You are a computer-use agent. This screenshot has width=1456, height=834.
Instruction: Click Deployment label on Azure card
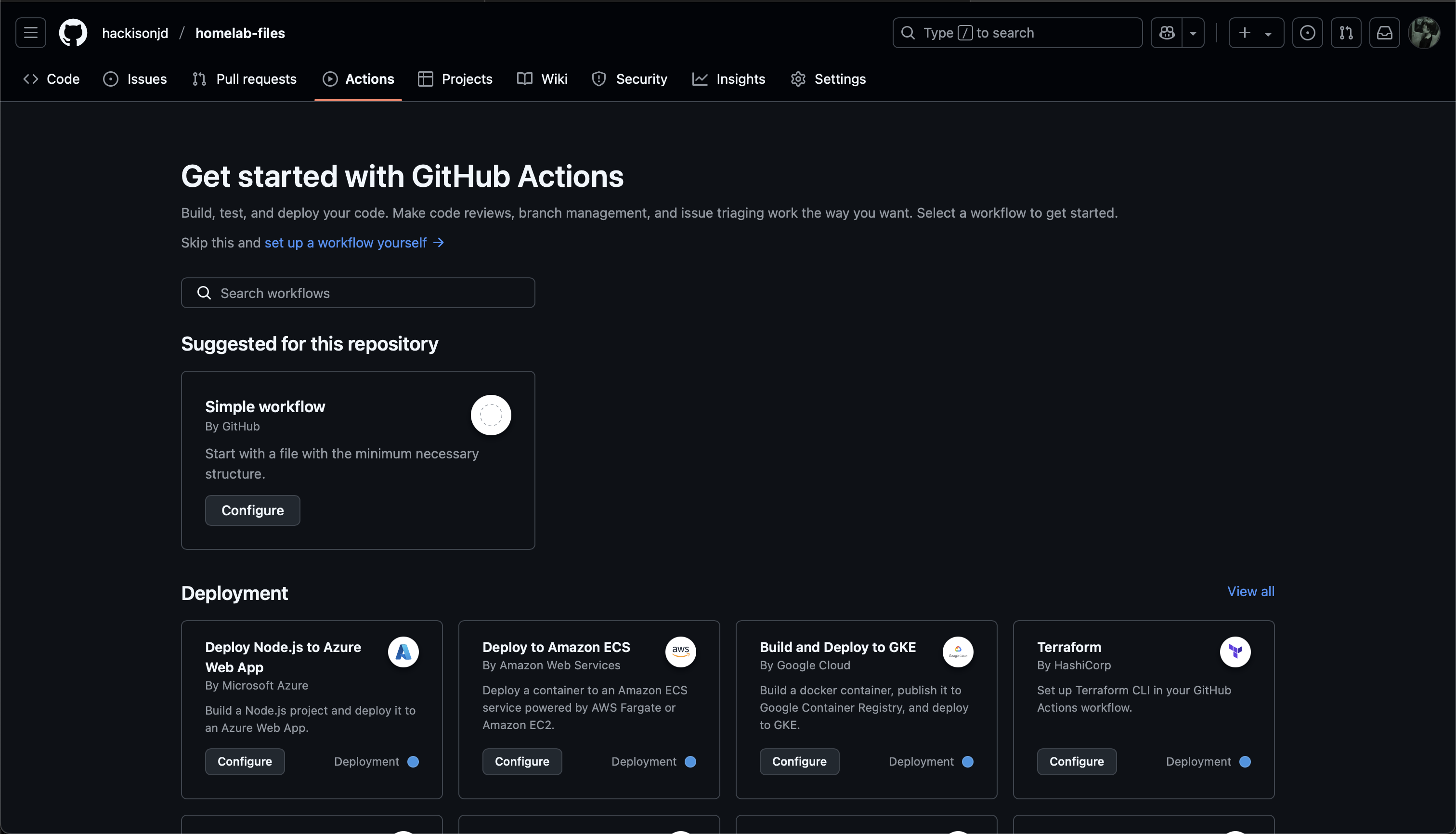click(366, 762)
